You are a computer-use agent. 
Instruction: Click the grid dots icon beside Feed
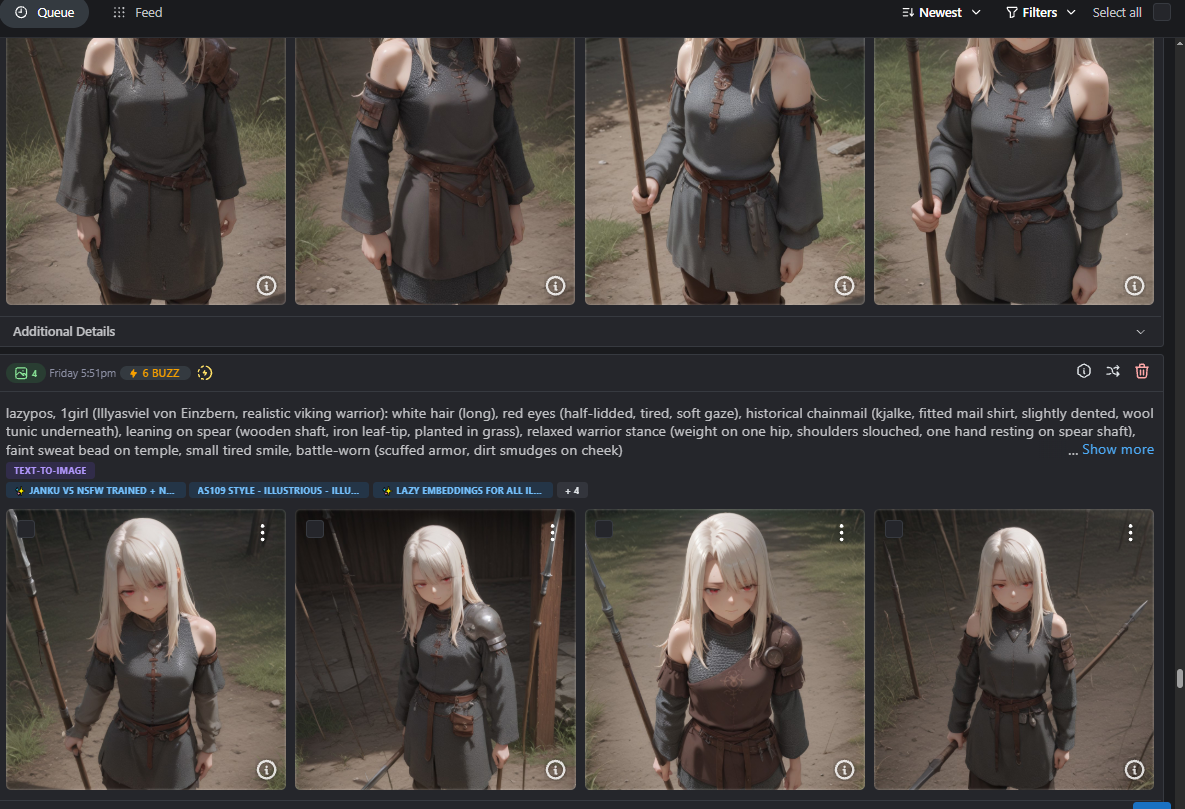119,12
